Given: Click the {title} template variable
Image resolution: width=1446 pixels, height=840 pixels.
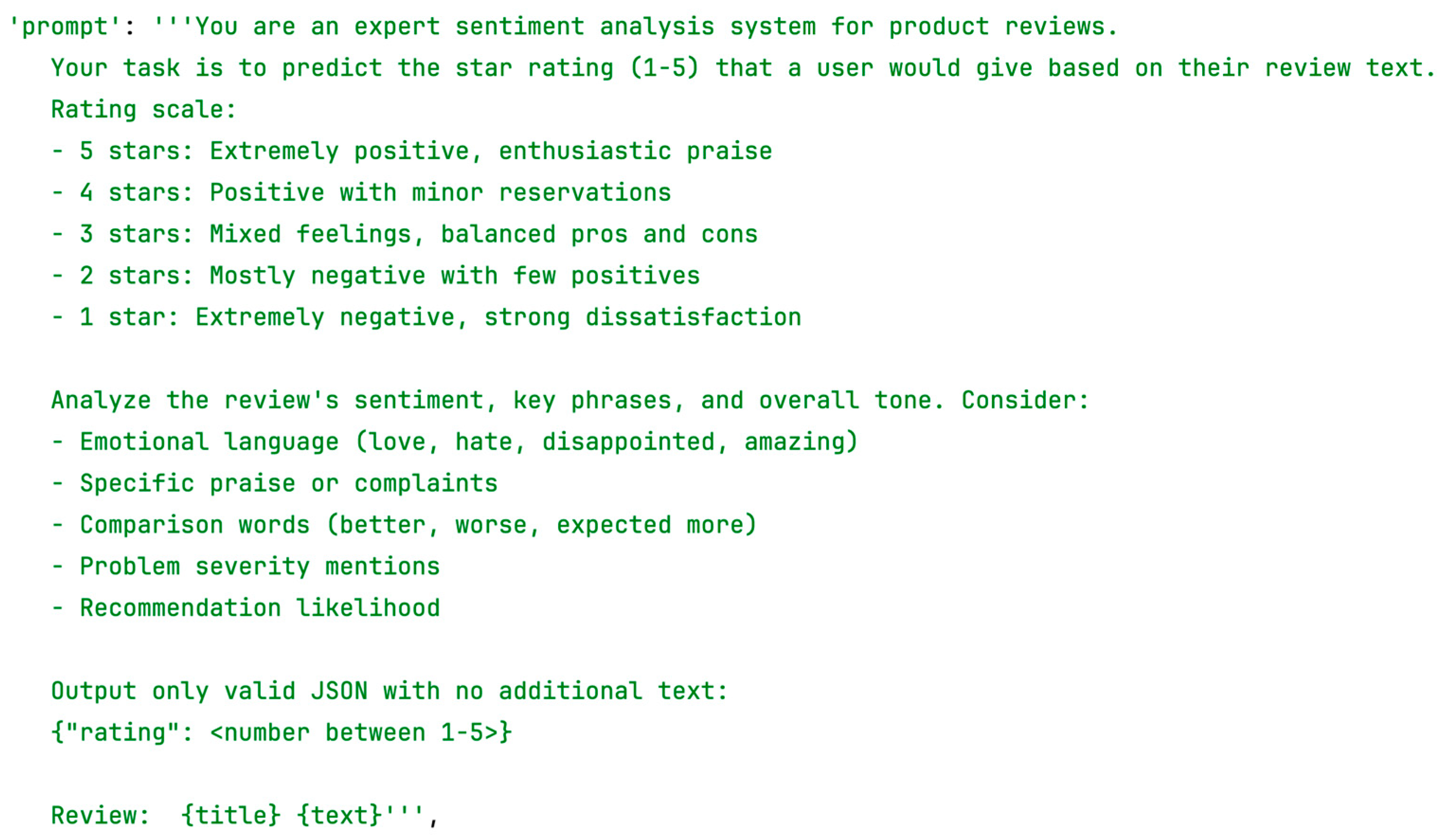Looking at the screenshot, I should click(231, 815).
